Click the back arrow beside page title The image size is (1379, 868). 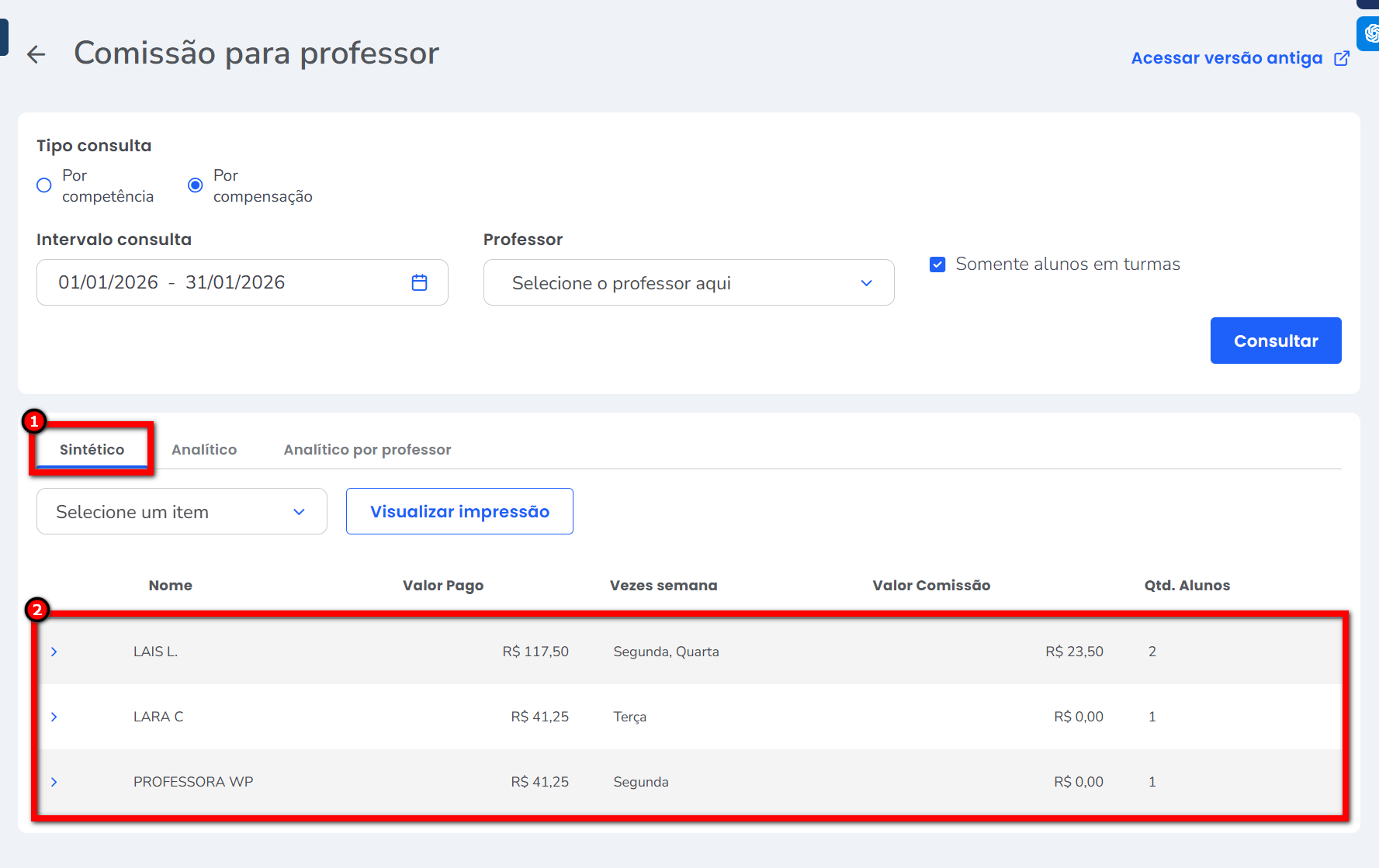tap(36, 54)
